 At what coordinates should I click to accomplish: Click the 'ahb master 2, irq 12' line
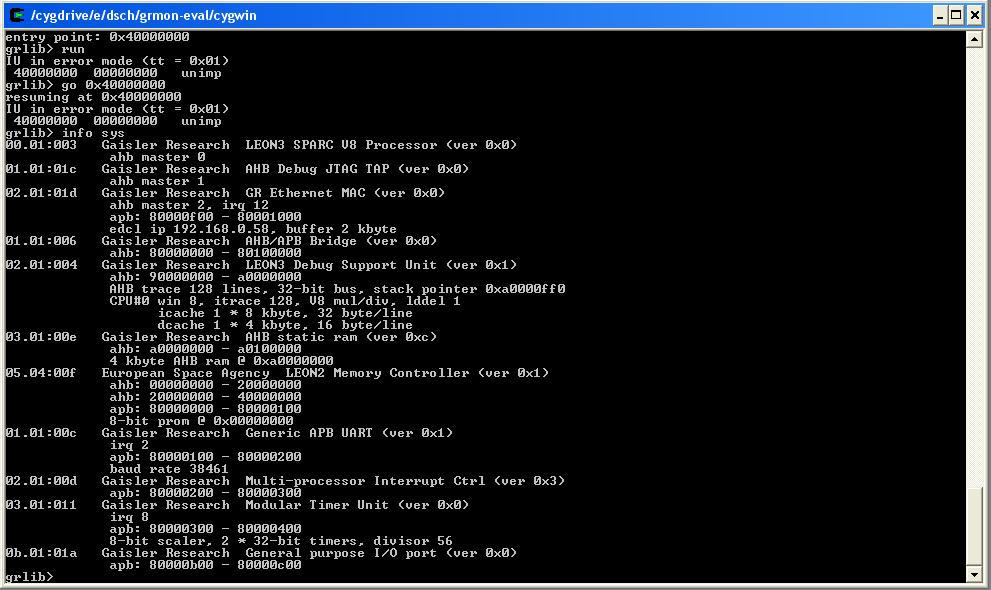pos(189,205)
